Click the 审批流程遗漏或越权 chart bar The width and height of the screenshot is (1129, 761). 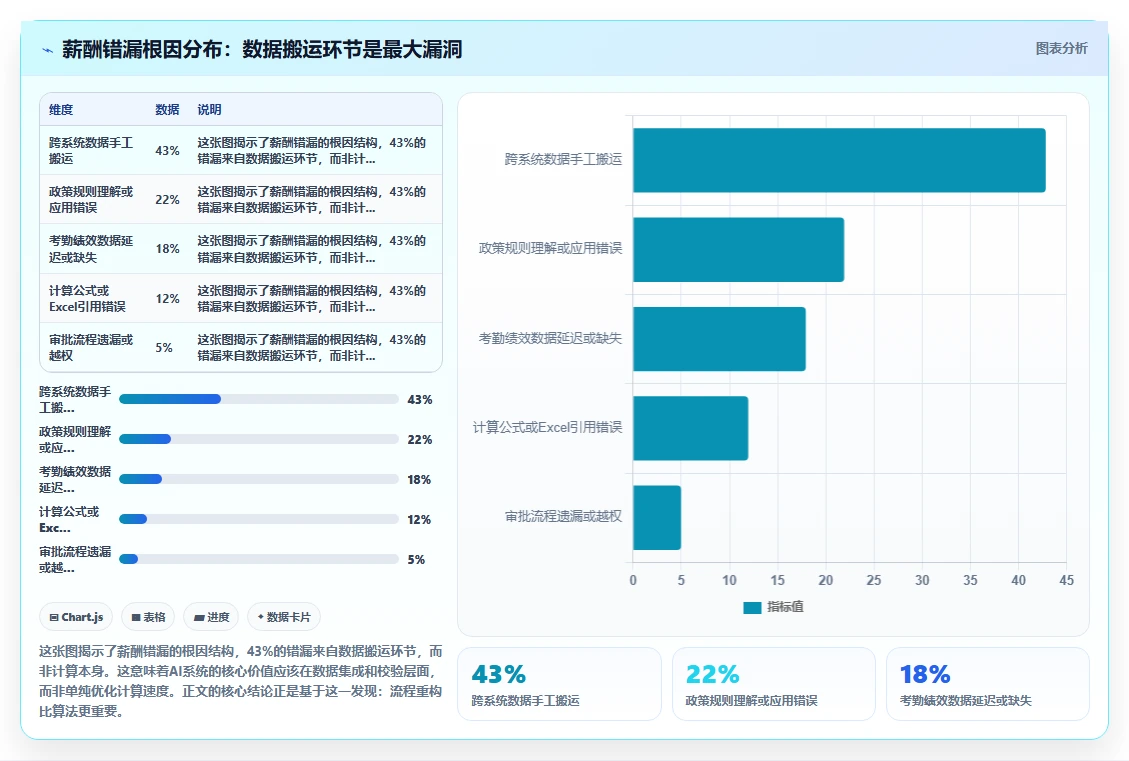click(657, 518)
